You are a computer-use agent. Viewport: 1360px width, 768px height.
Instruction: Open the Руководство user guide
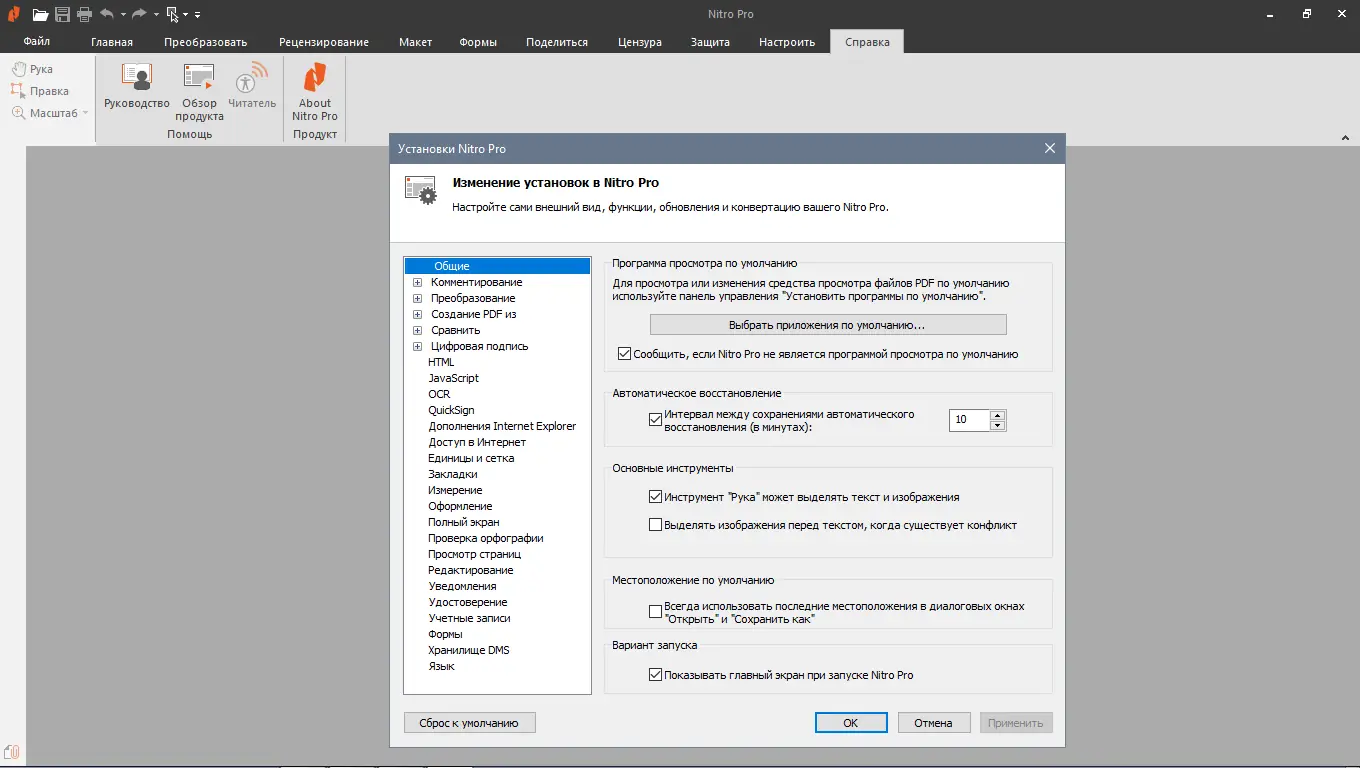click(137, 86)
